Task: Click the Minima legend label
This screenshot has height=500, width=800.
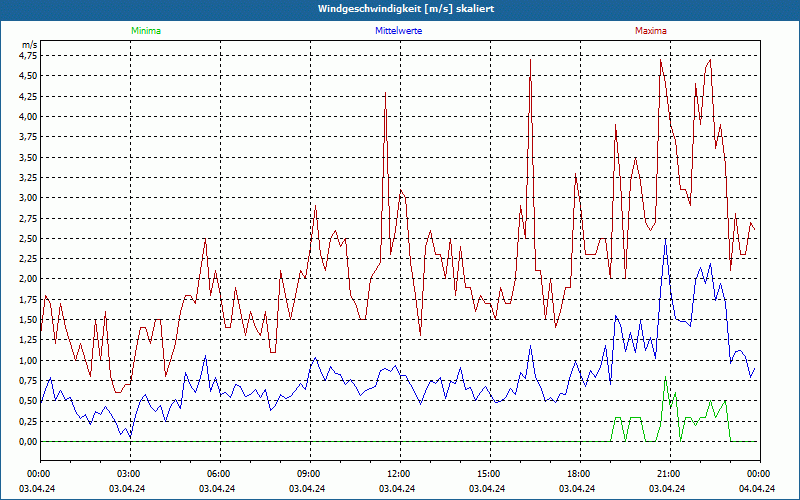Action: [145, 31]
